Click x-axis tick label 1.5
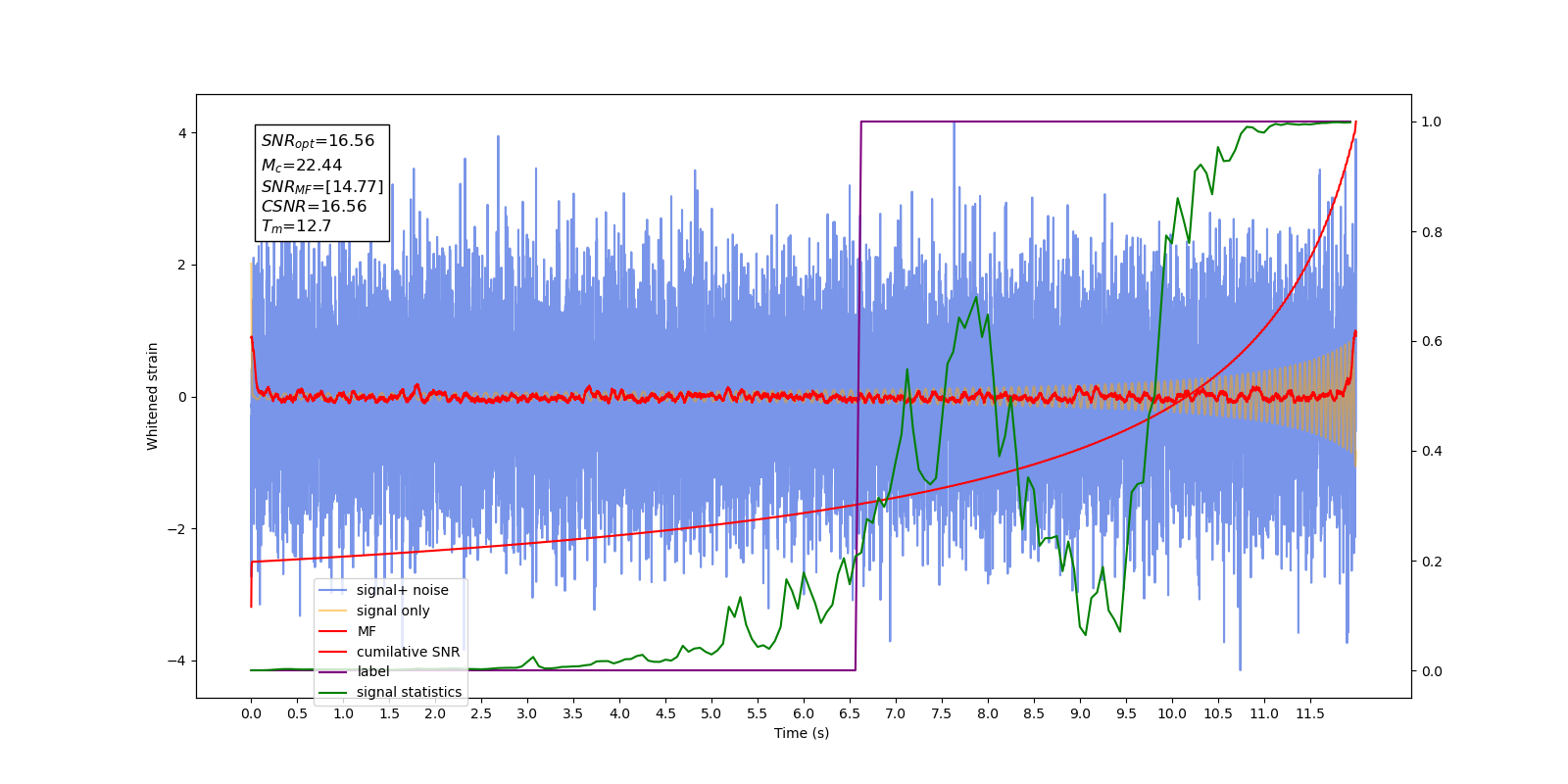Screen dimensions: 1568x784 click(x=389, y=713)
